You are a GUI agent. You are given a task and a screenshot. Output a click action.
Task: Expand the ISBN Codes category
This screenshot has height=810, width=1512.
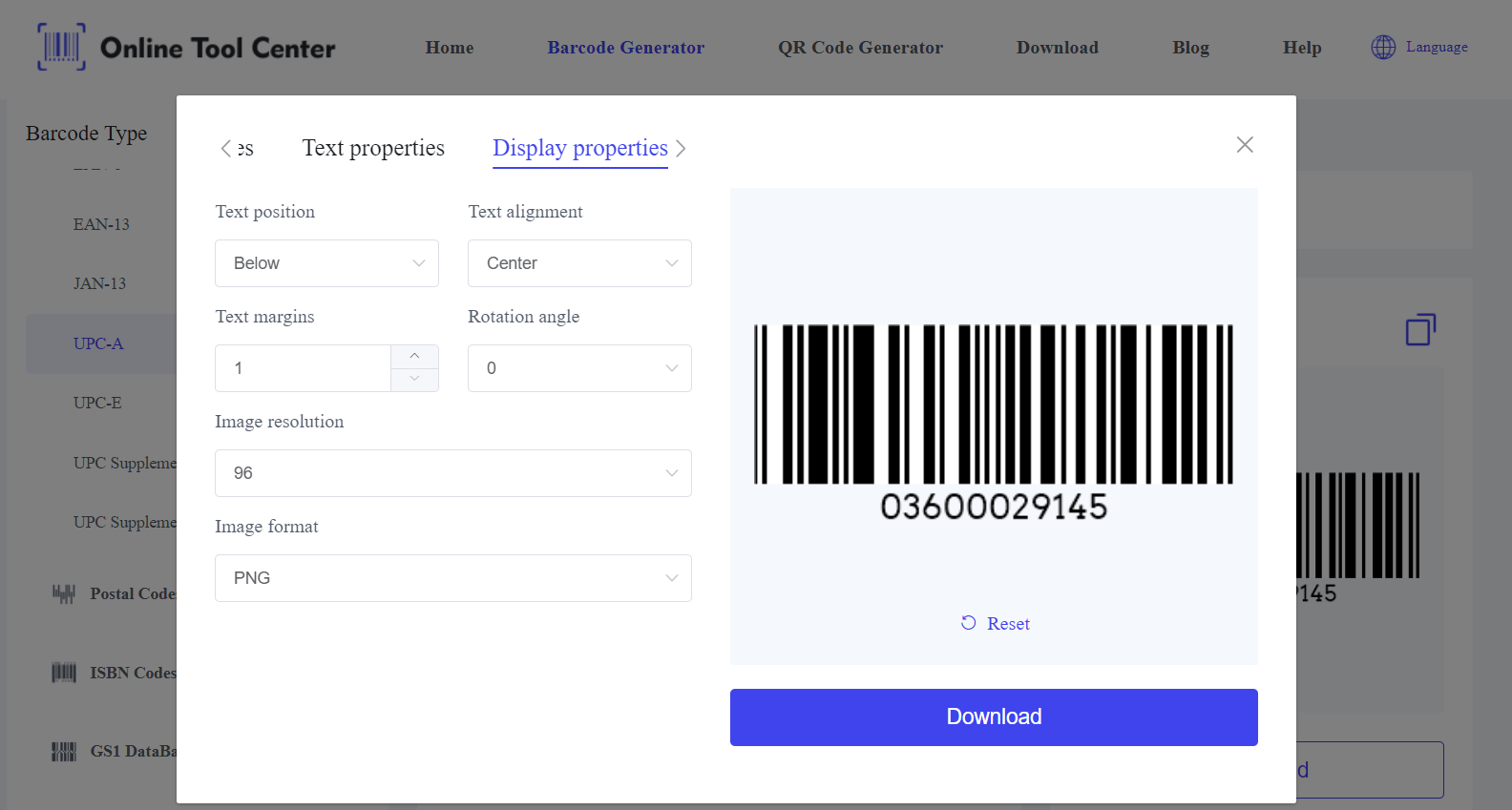click(133, 673)
